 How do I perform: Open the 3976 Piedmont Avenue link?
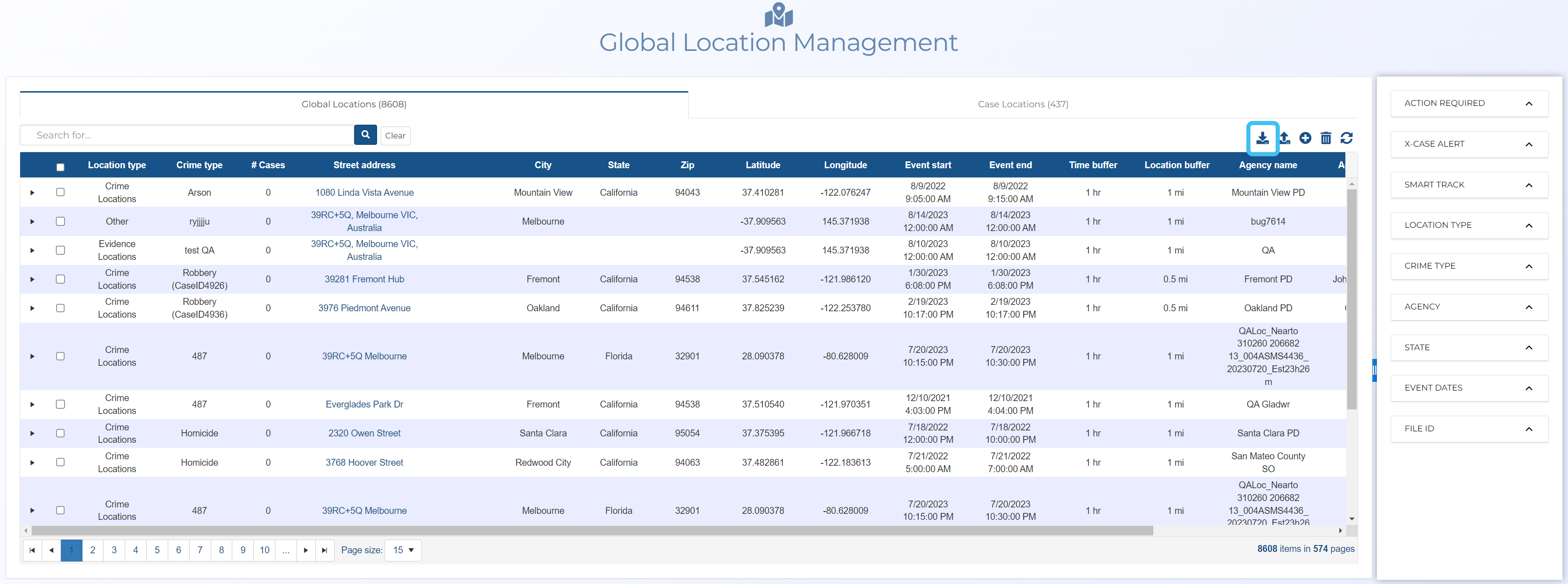click(364, 308)
